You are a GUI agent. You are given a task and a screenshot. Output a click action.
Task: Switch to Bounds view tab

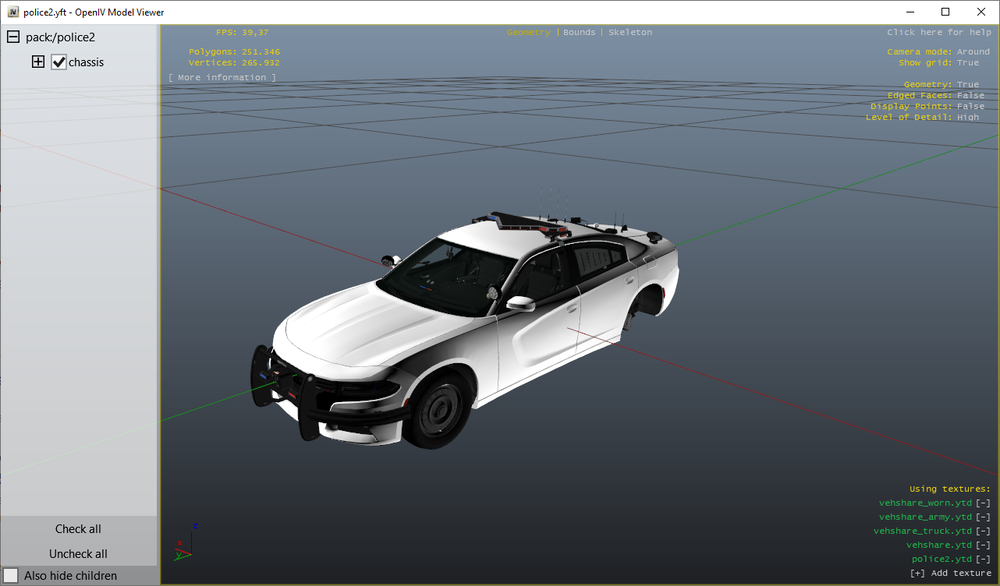pos(579,32)
